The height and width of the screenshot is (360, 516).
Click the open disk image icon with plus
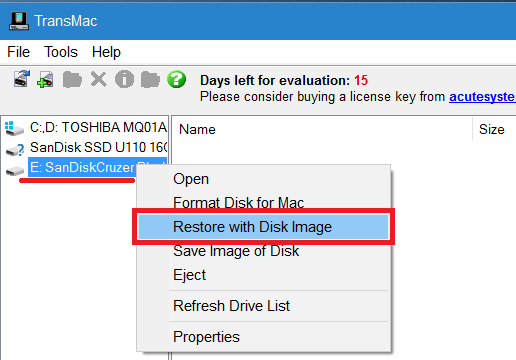click(x=45, y=79)
